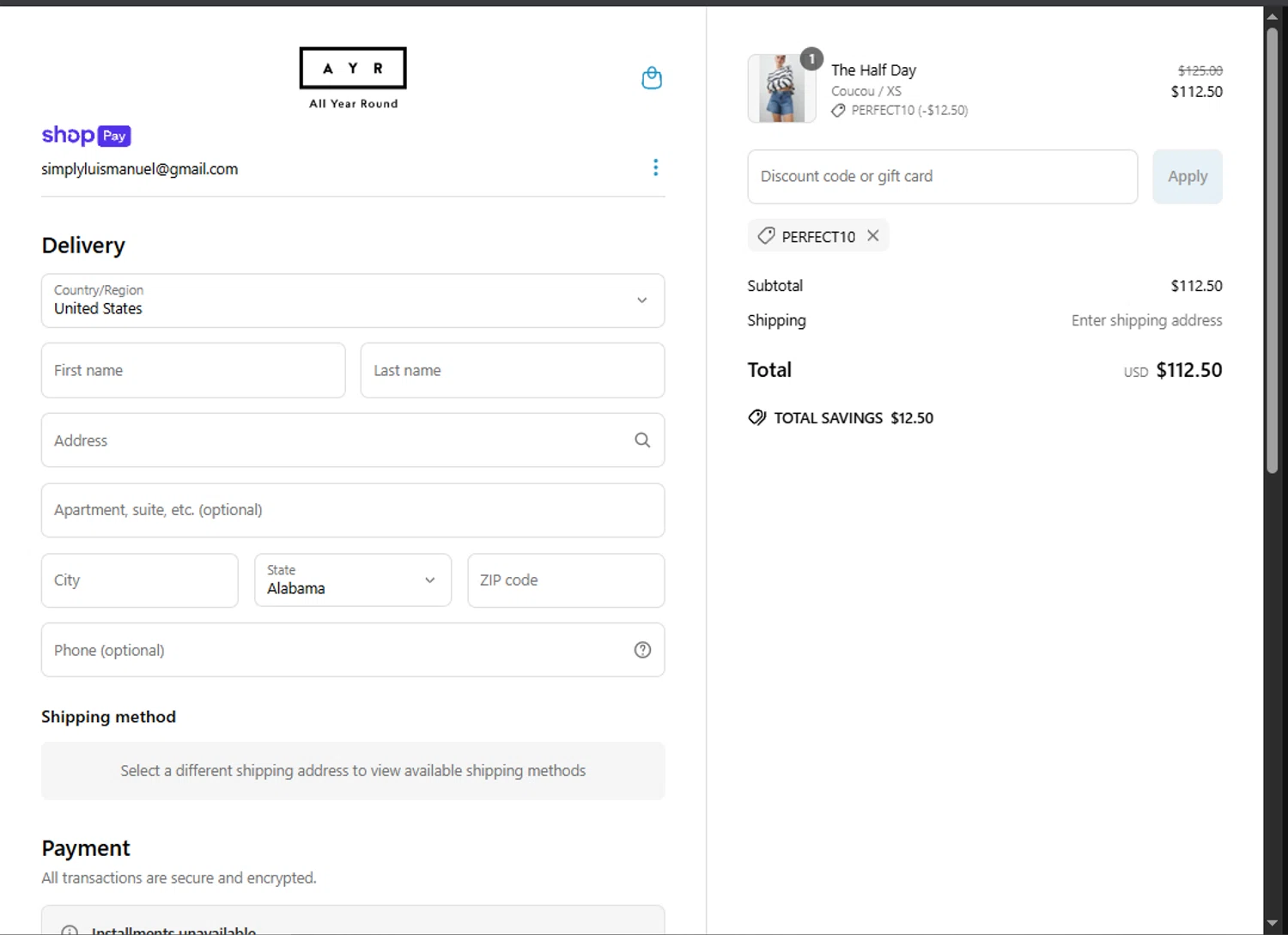Open the shopping bag cart icon
Viewport: 1288px width, 935px height.
pos(652,78)
